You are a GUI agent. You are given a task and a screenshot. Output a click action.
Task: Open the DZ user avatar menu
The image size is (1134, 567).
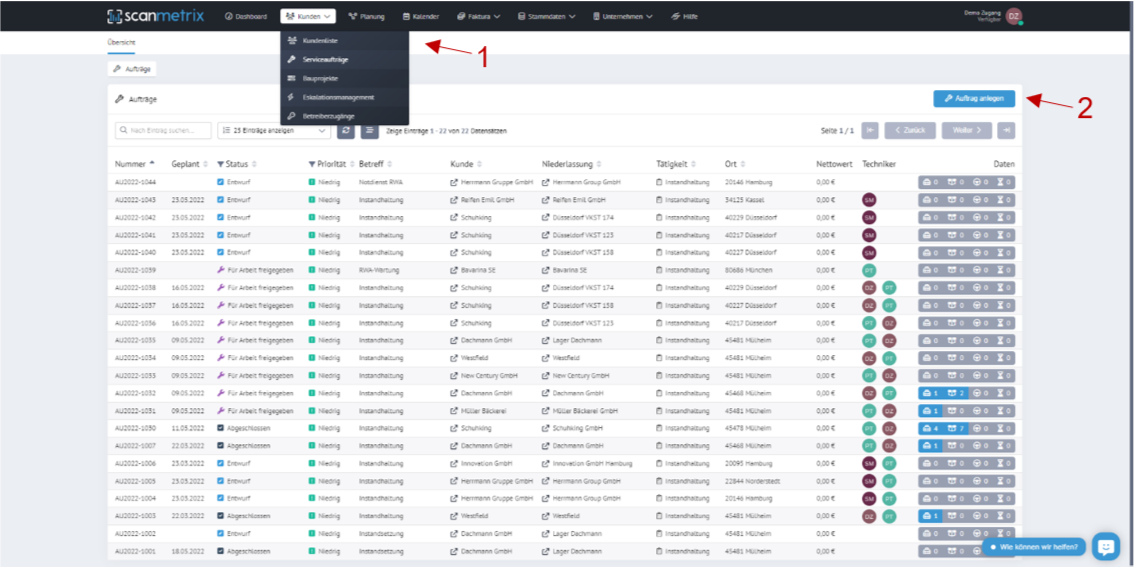coord(1013,16)
